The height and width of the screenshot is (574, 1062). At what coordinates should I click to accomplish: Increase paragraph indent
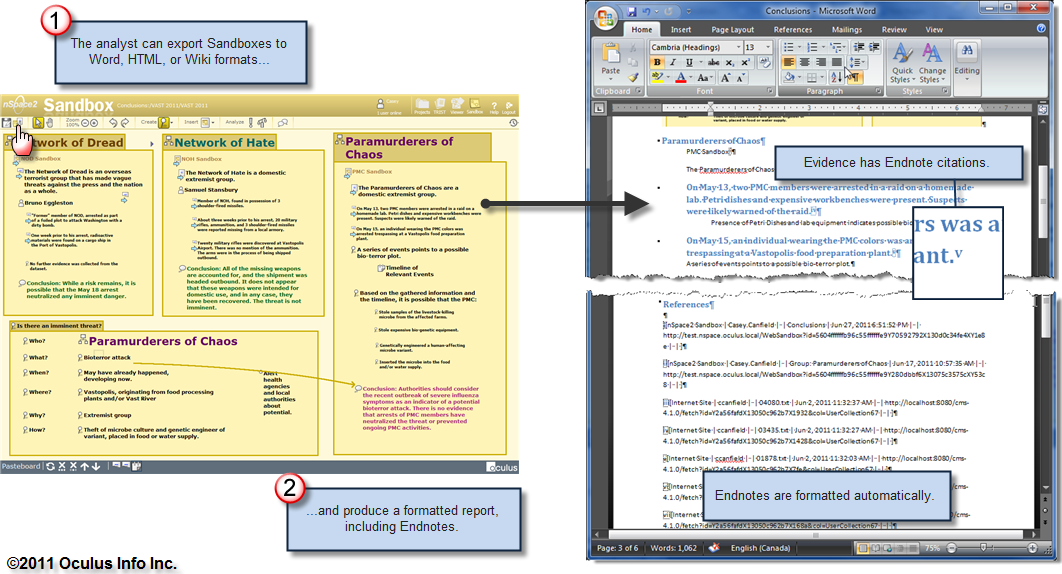pos(874,47)
